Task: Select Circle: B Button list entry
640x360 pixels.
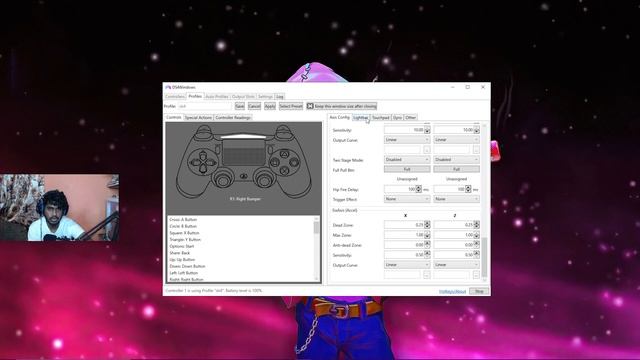Action: point(183,226)
